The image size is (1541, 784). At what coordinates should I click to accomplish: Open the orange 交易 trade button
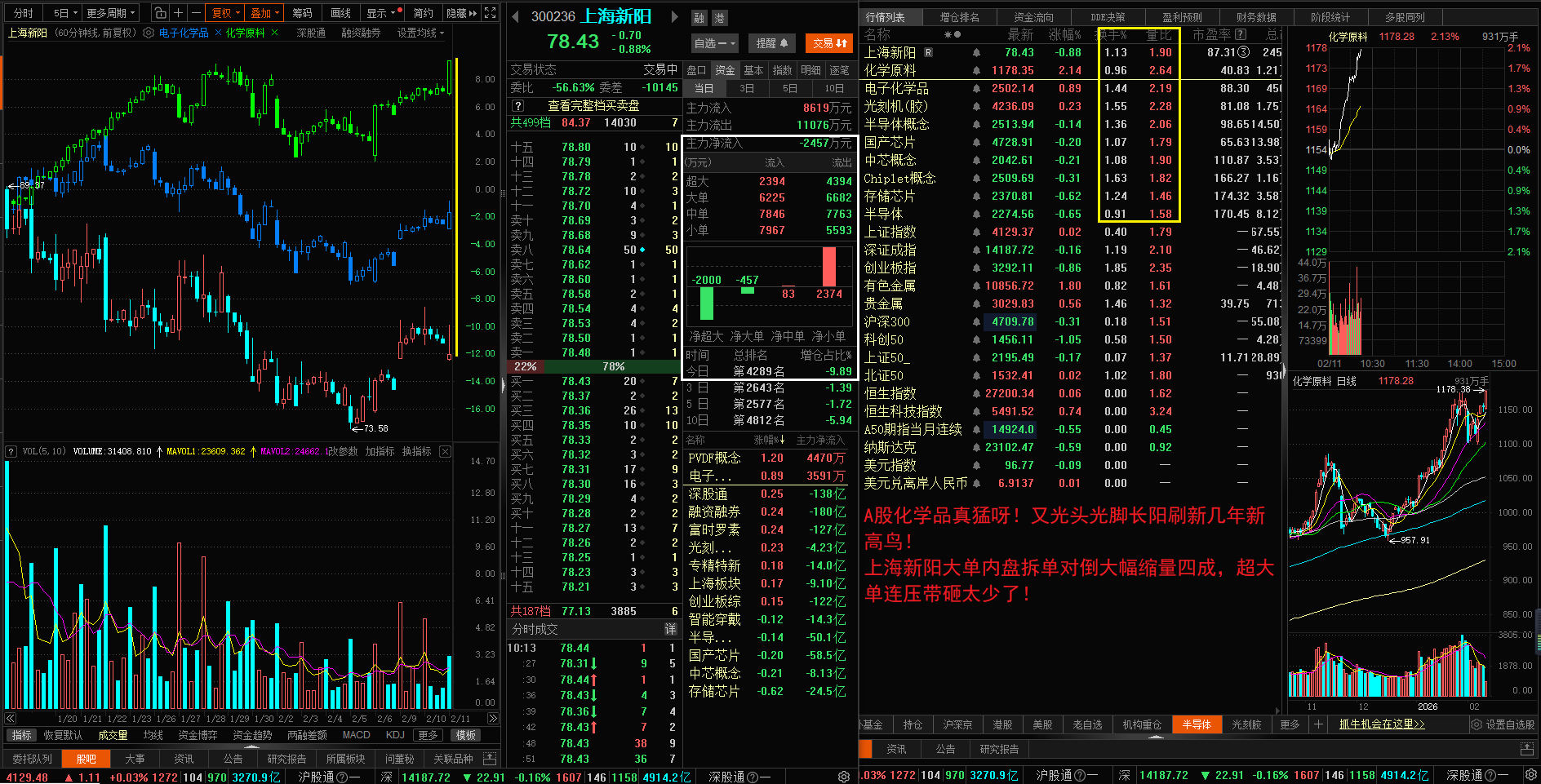coord(829,43)
